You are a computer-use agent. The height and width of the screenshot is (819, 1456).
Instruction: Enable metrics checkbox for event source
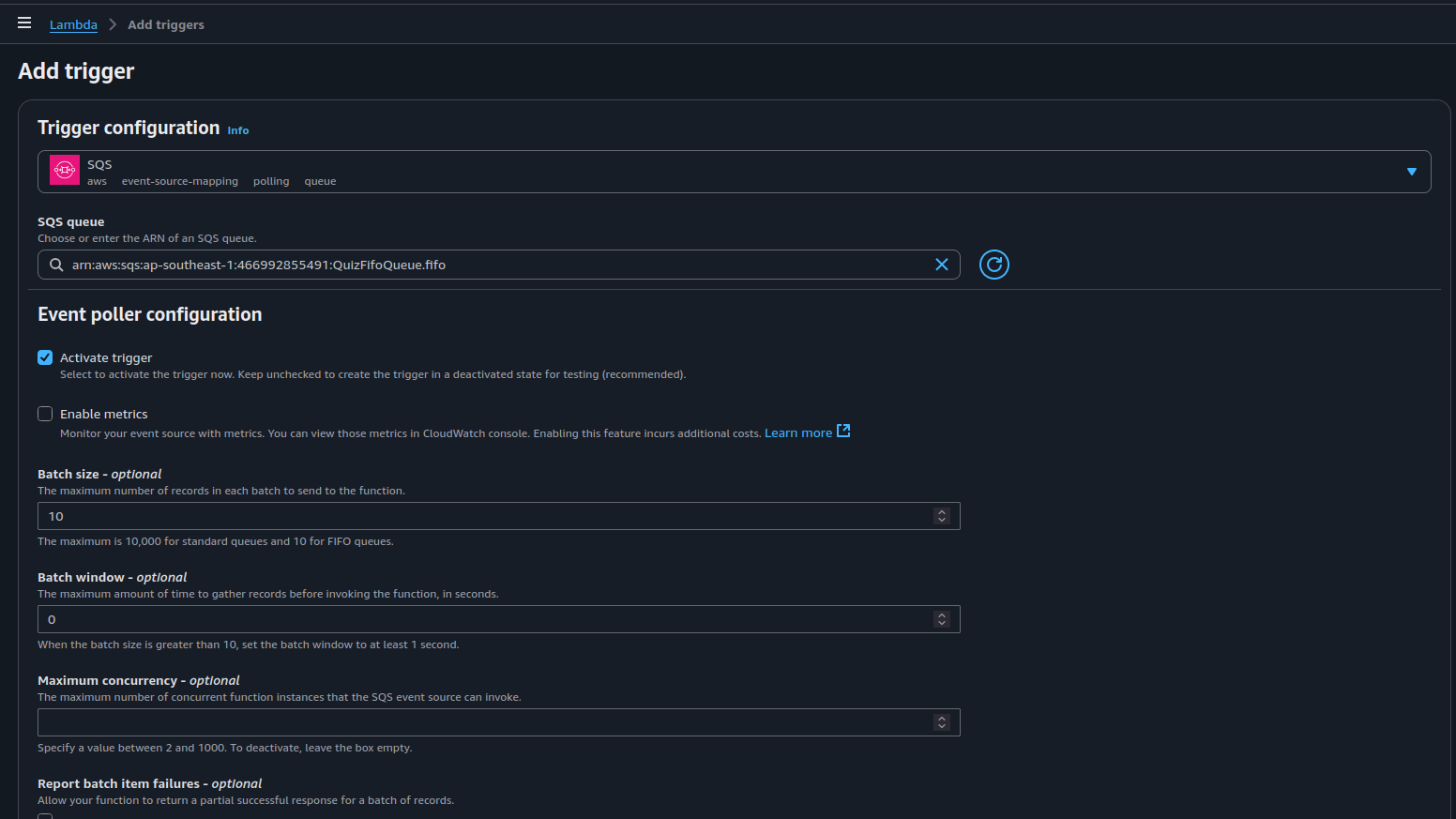[45, 414]
